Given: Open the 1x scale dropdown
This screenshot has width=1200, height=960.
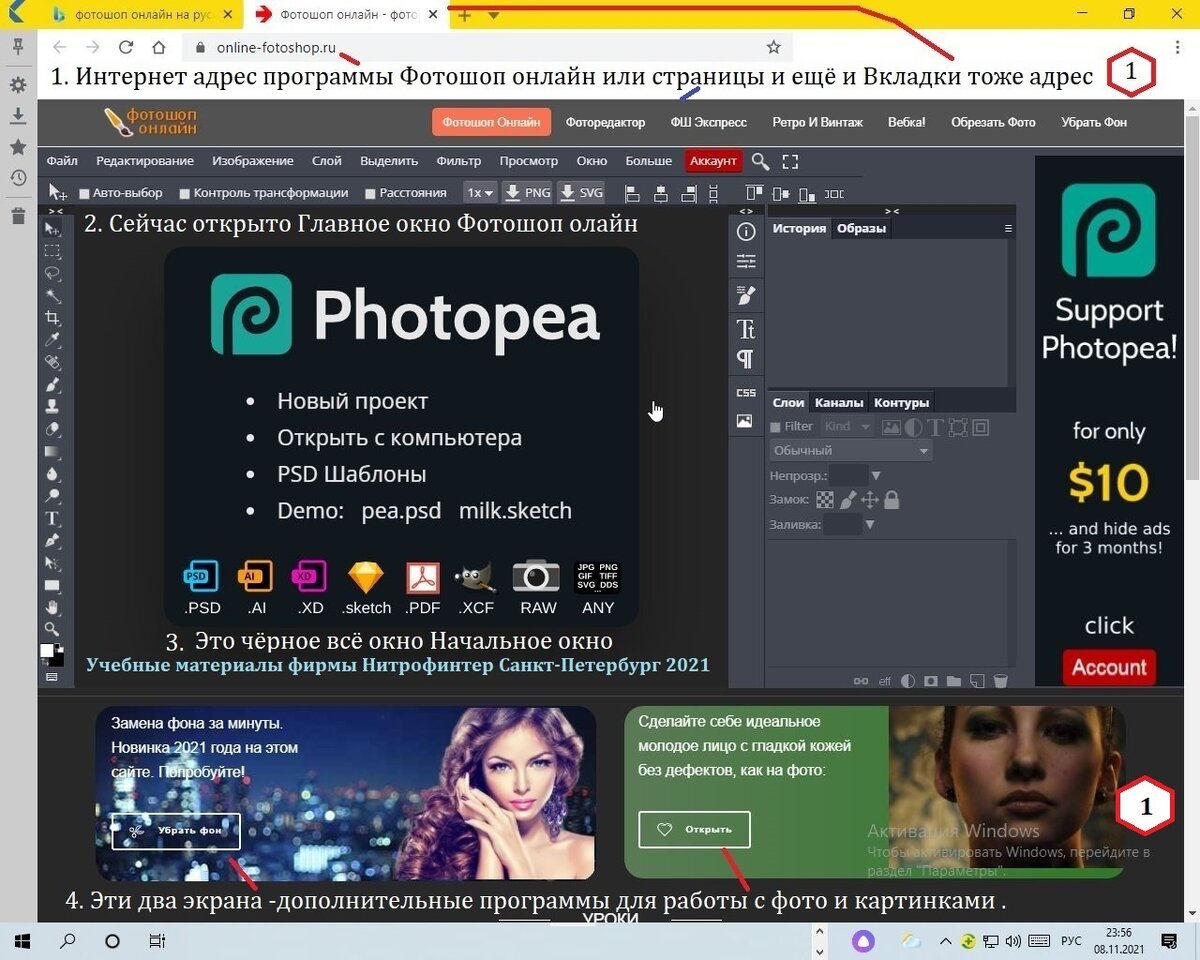Looking at the screenshot, I should [481, 193].
